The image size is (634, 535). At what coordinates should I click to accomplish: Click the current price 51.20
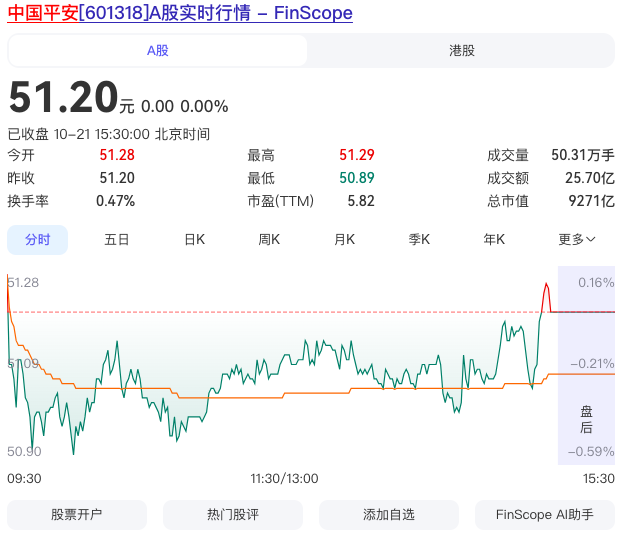click(63, 97)
